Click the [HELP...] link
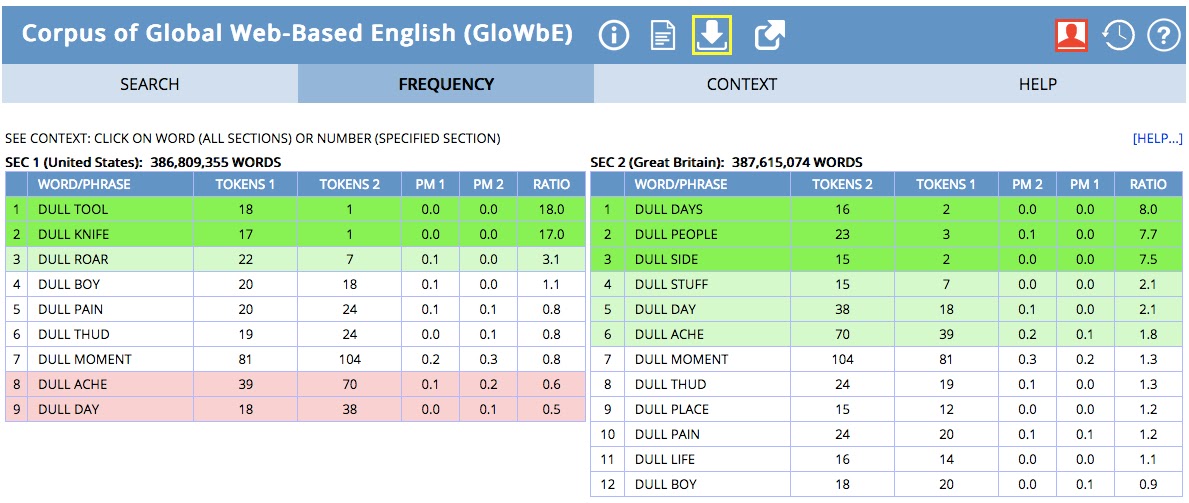The width and height of the screenshot is (1189, 503). pos(1157,139)
